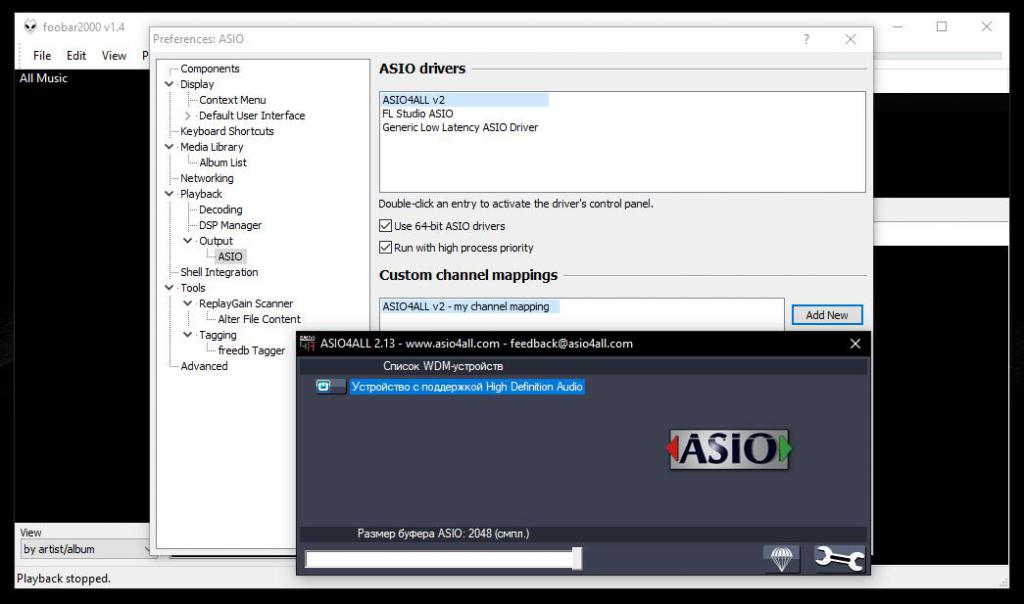Minimize the foobar2000 main window
Screen dimensions: 1024x604
(x=897, y=27)
